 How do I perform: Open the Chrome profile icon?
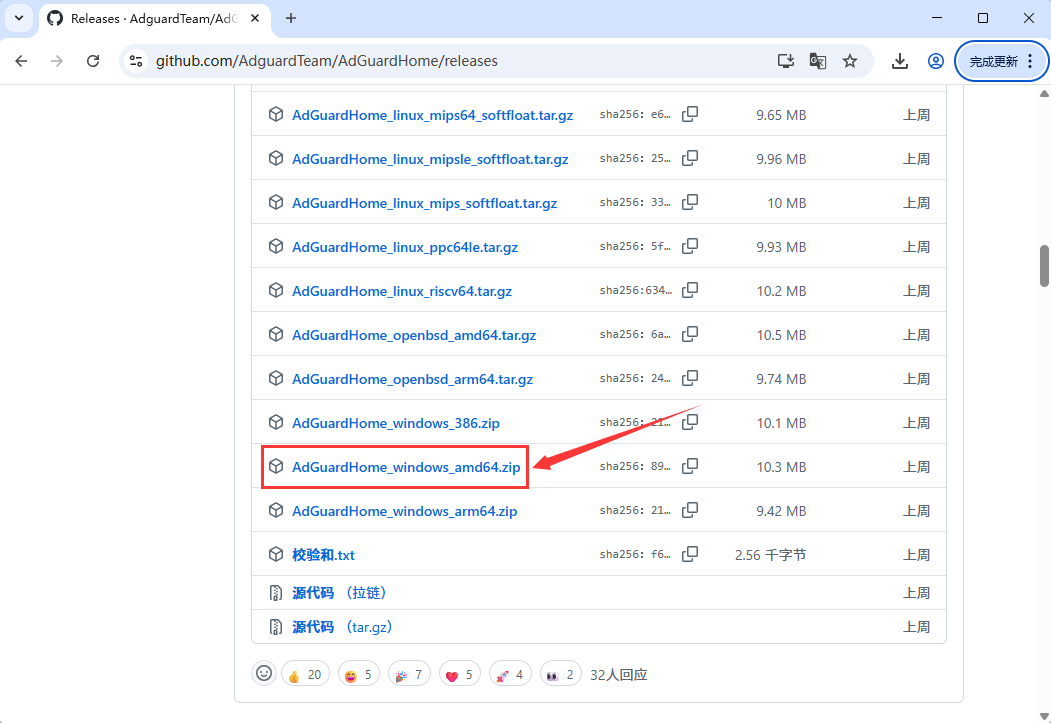click(936, 61)
